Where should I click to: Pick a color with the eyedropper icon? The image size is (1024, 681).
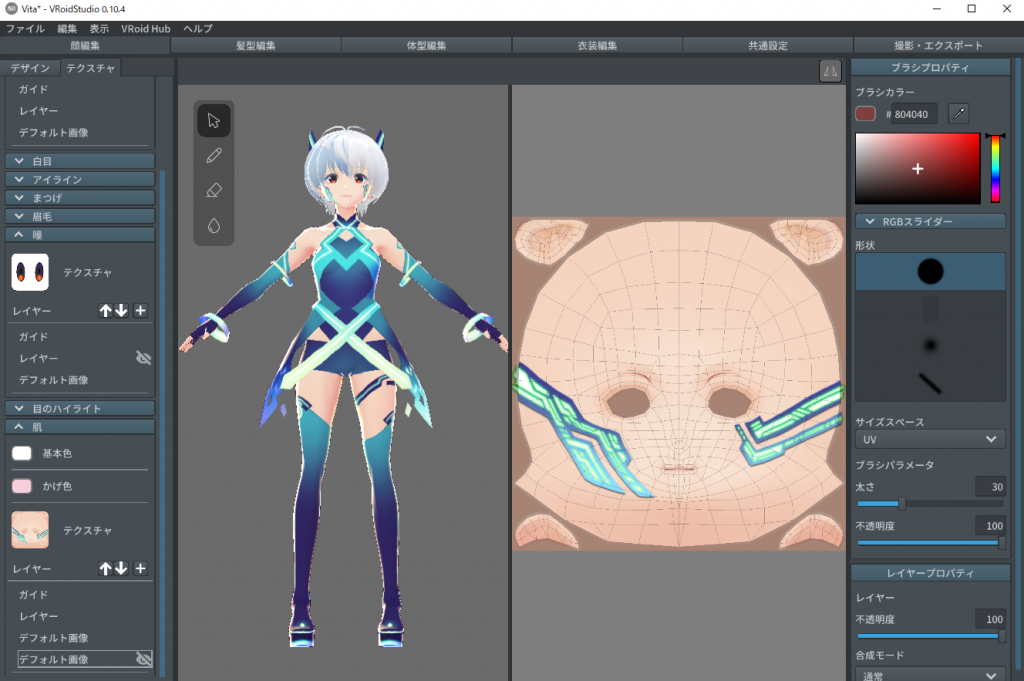click(958, 114)
